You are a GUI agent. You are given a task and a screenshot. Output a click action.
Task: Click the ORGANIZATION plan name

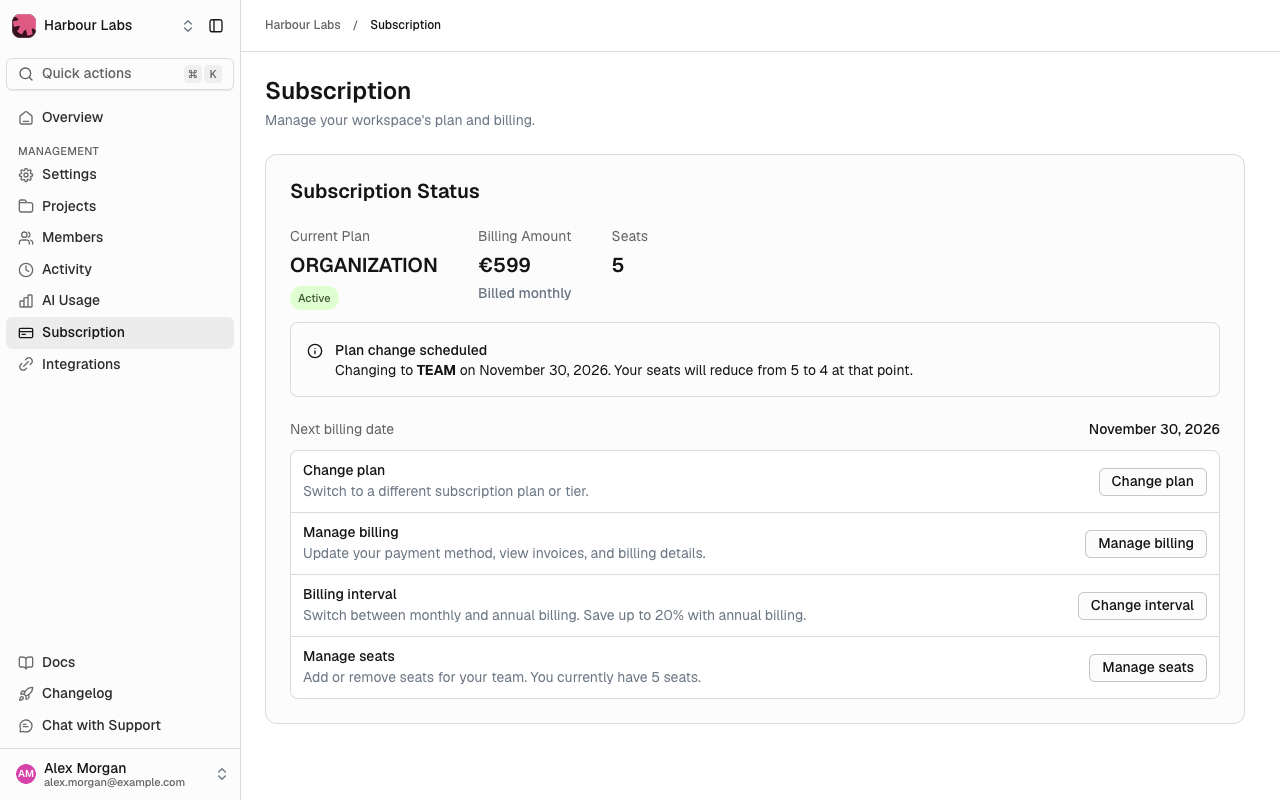(364, 265)
